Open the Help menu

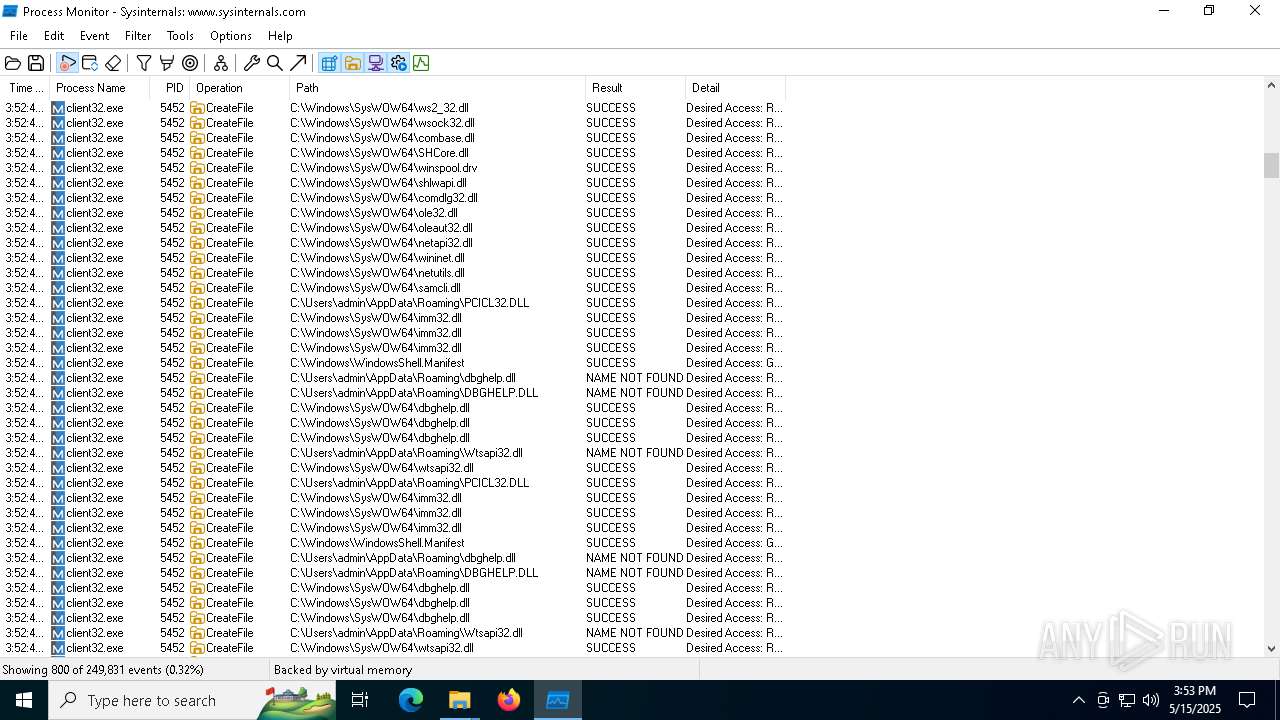coord(280,35)
